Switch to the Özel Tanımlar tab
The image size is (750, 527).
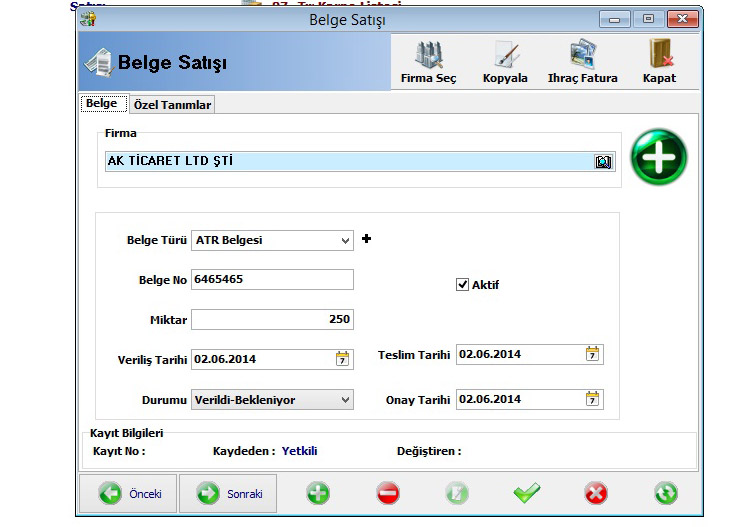click(172, 105)
